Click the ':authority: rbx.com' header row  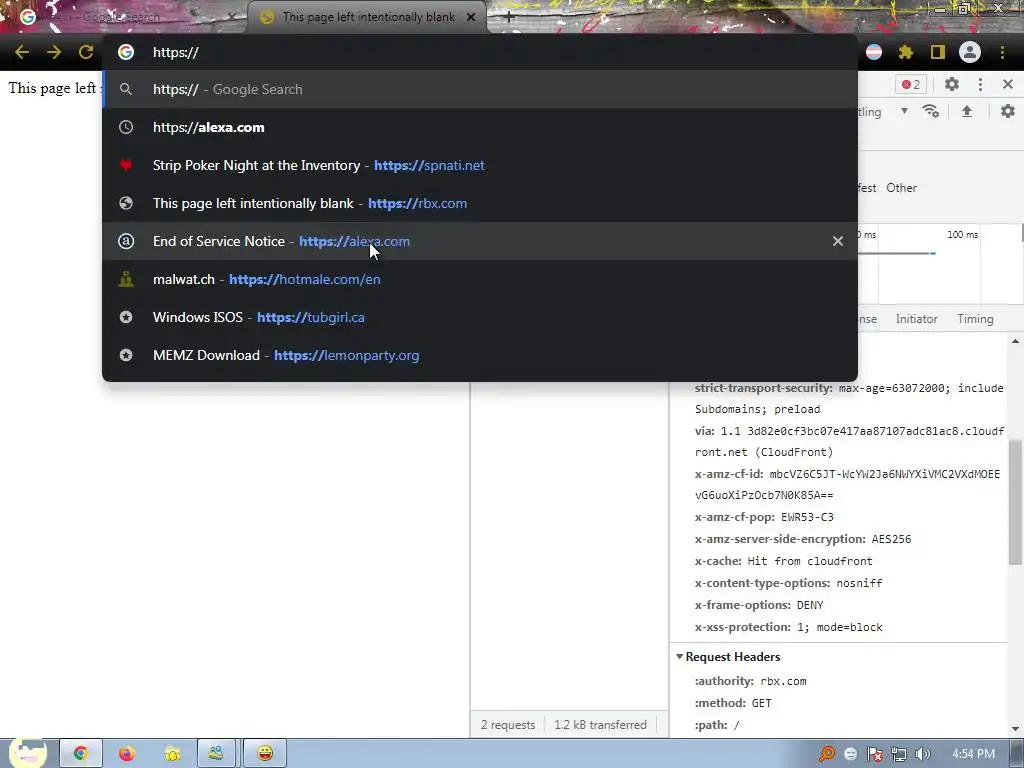750,681
